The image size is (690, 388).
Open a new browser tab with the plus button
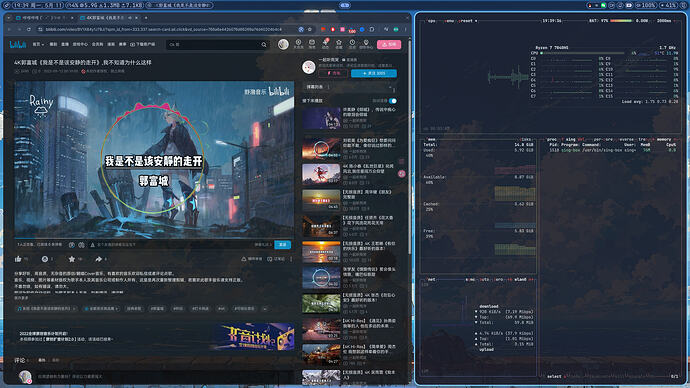146,18
